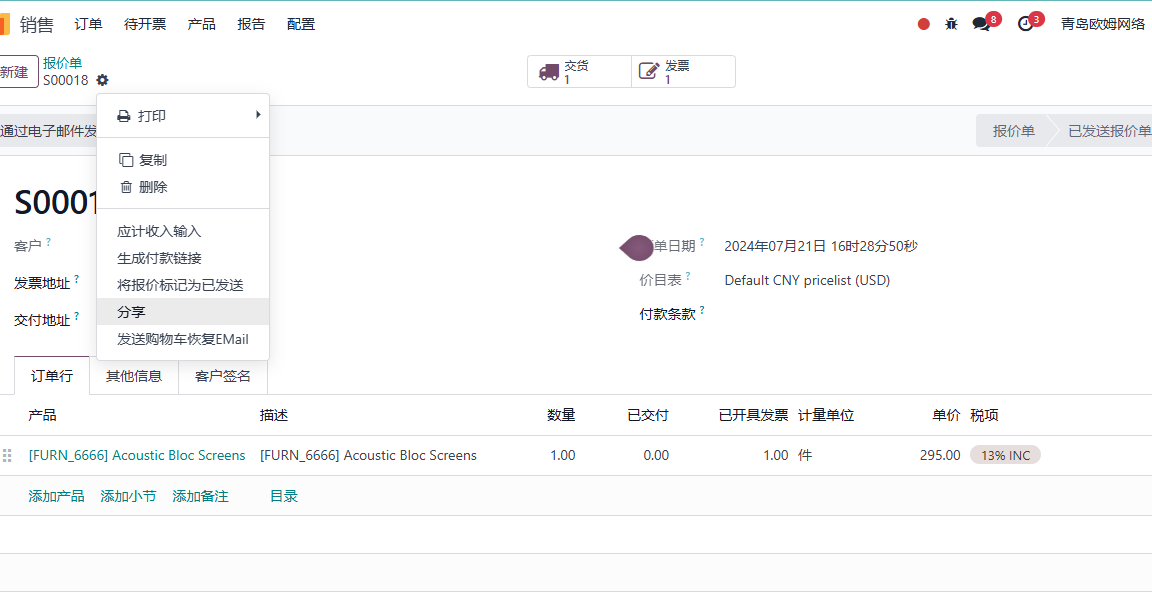
Task: Click the trash delete icon
Action: [x=126, y=187]
